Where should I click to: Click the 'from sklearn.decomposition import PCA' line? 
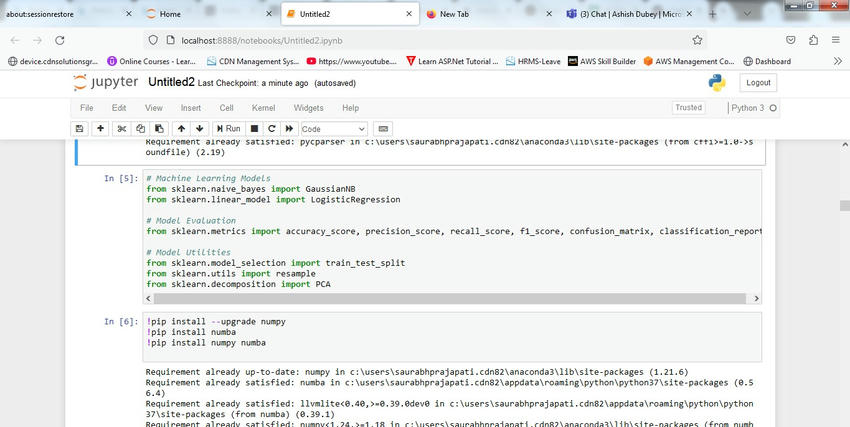tap(238, 284)
